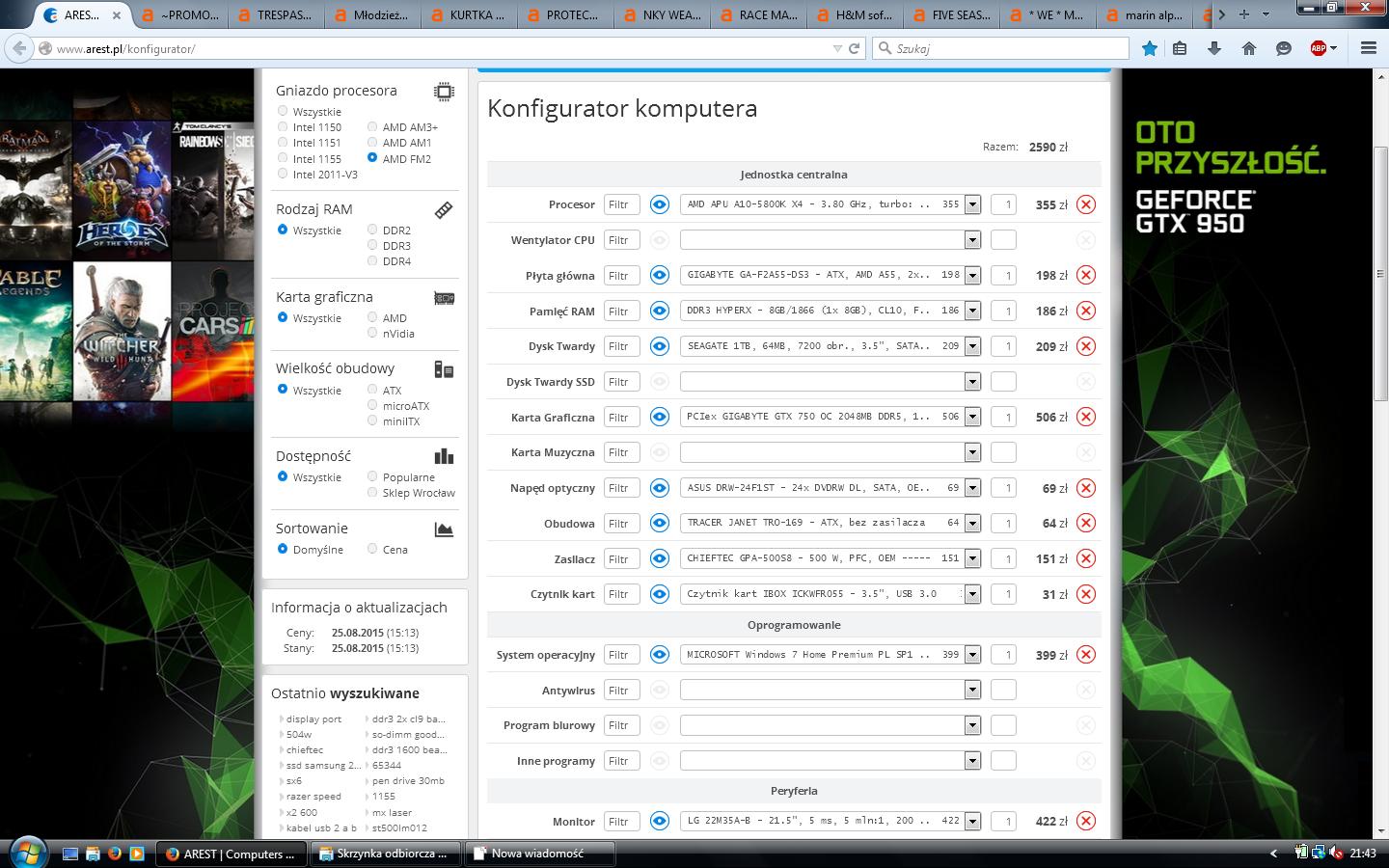The image size is (1389, 868).
Task: Open the FIVE SEAS... browser tab
Action: point(950,14)
